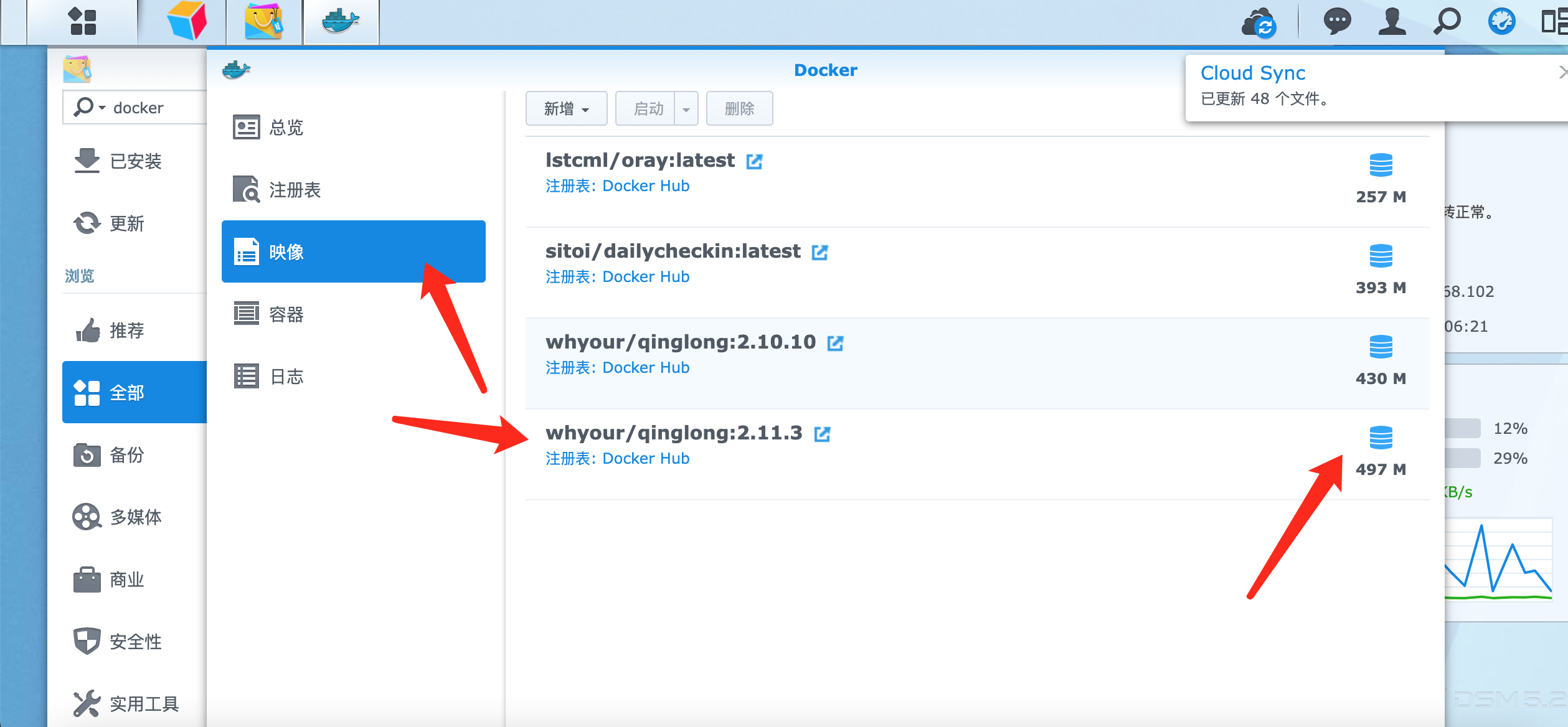Click the Cloud Sync notification title
The height and width of the screenshot is (727, 1568).
1252,73
